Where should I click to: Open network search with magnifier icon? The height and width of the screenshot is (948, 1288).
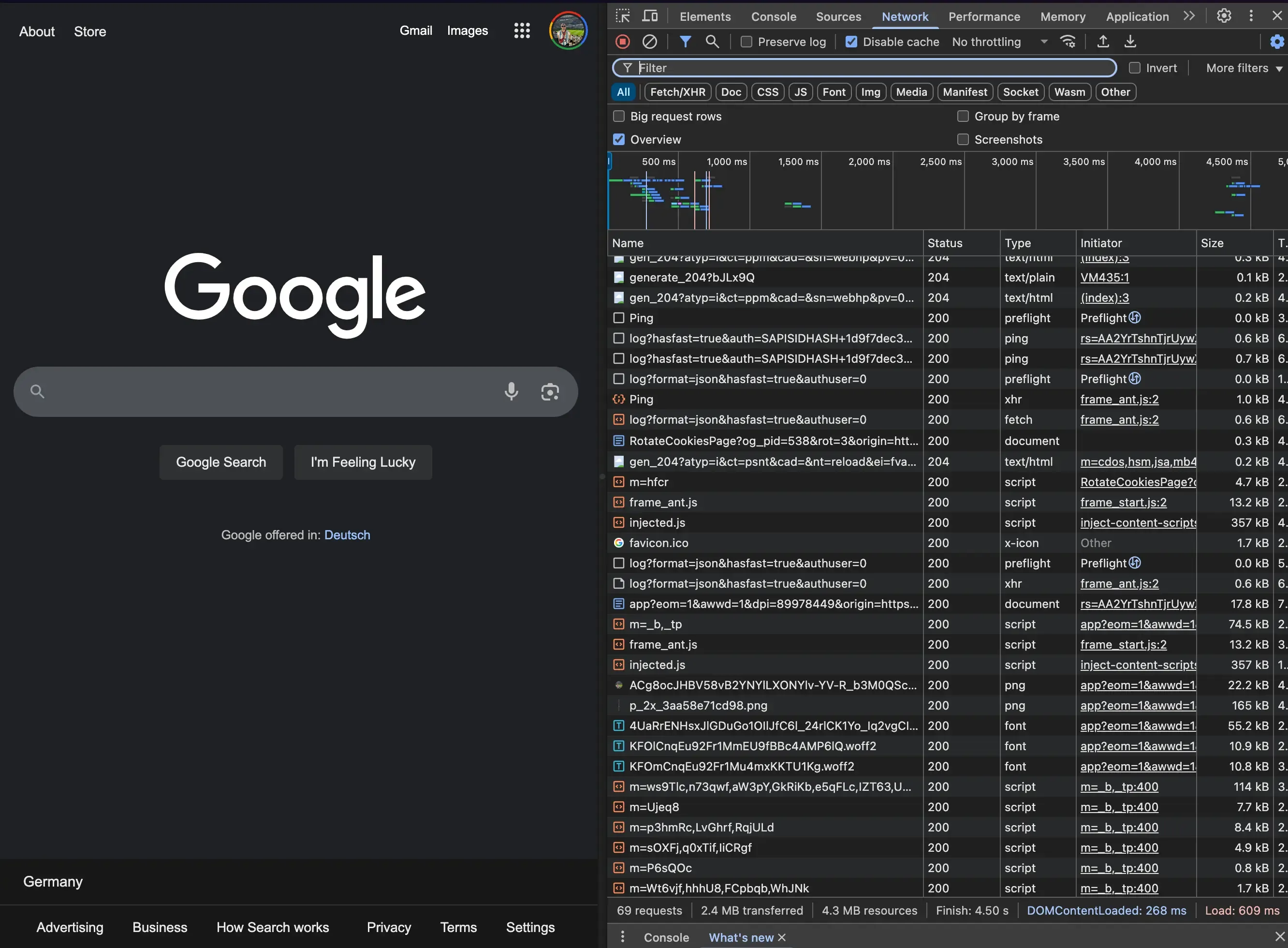[712, 41]
